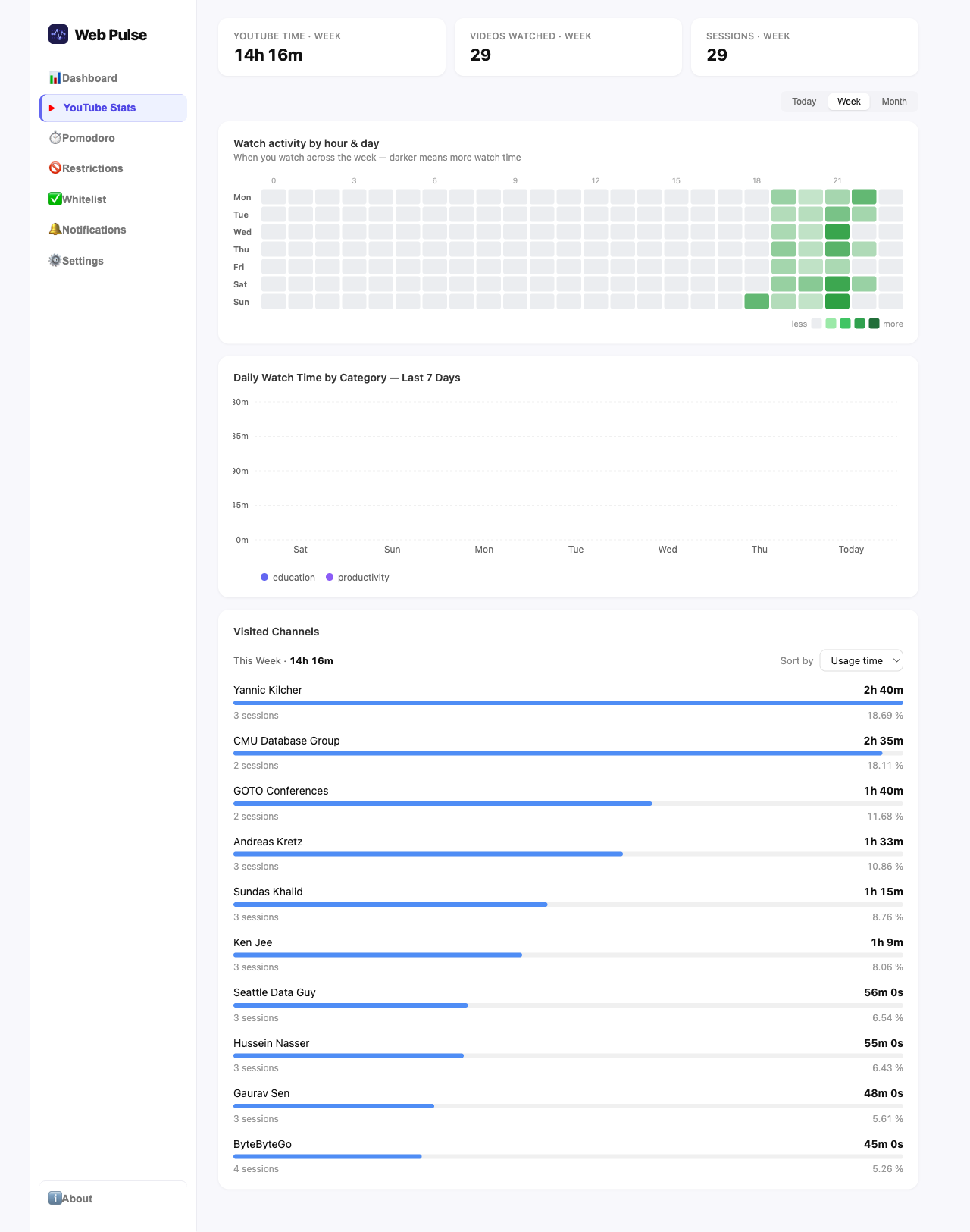Click the Sessions week card

(805, 47)
